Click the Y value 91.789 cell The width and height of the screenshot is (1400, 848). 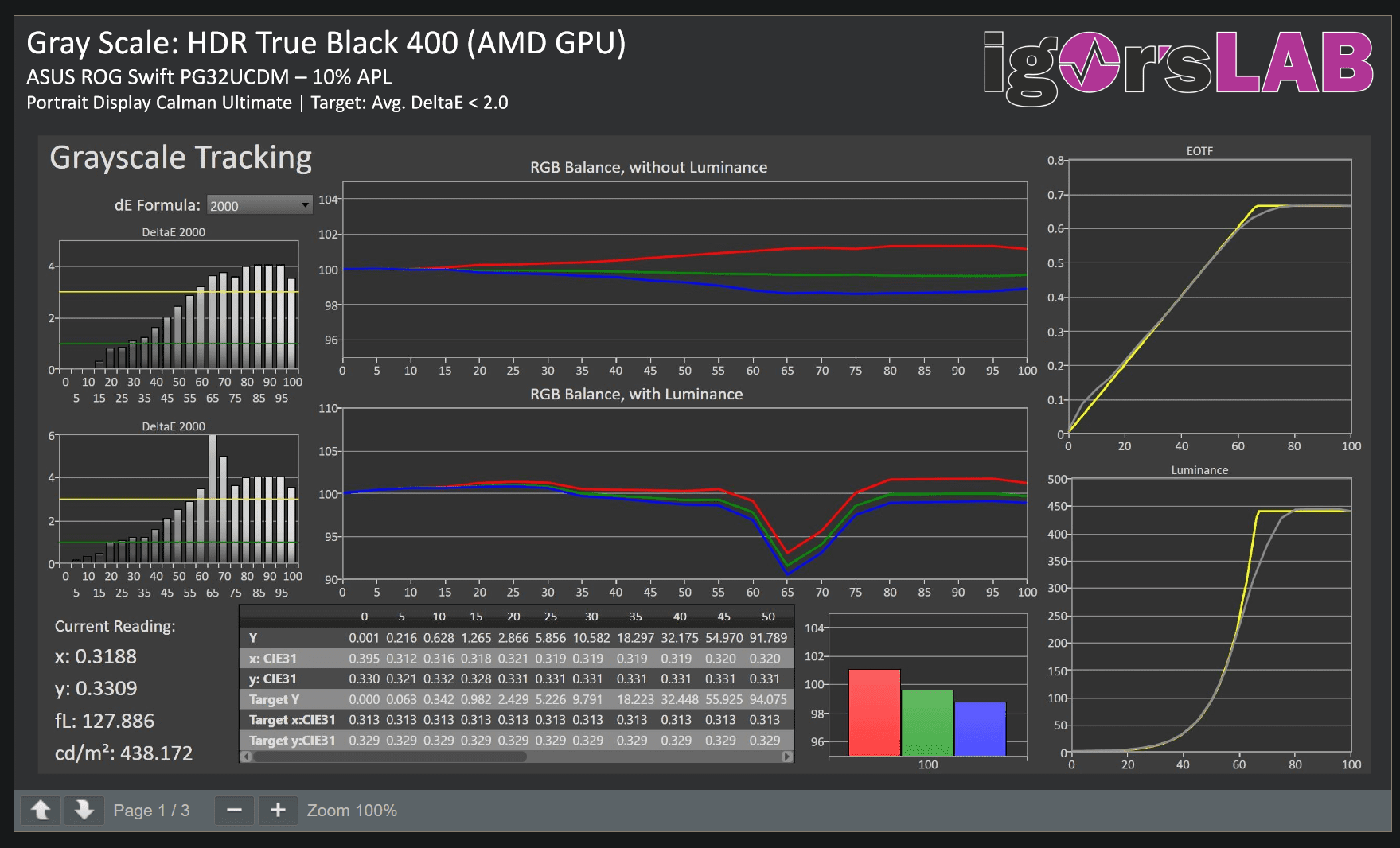pos(768,638)
